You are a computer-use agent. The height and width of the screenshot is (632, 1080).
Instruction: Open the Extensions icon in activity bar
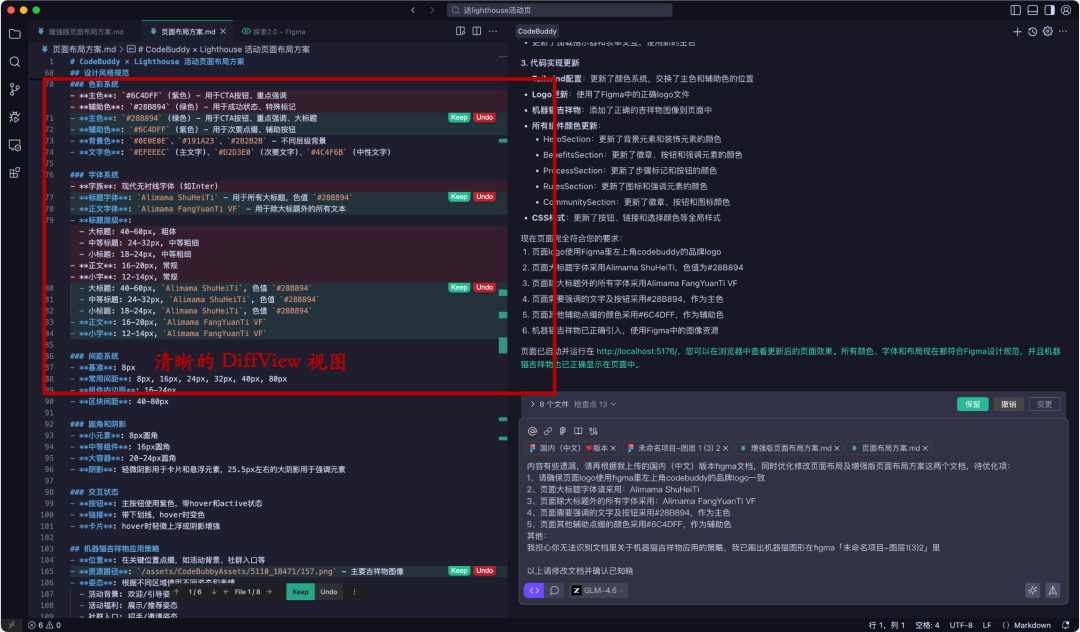pyautogui.click(x=14, y=173)
